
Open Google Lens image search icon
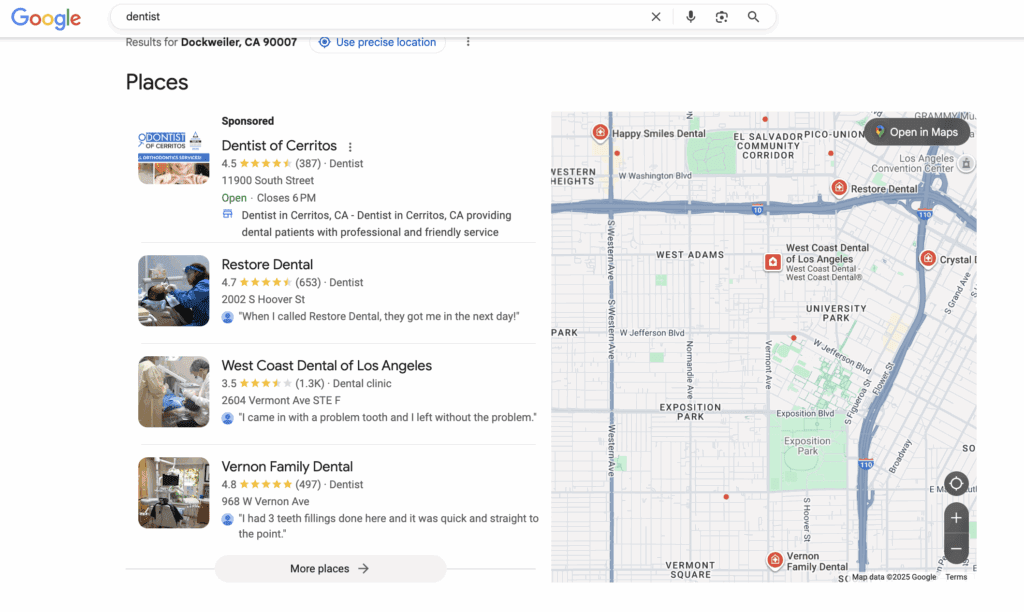[721, 17]
